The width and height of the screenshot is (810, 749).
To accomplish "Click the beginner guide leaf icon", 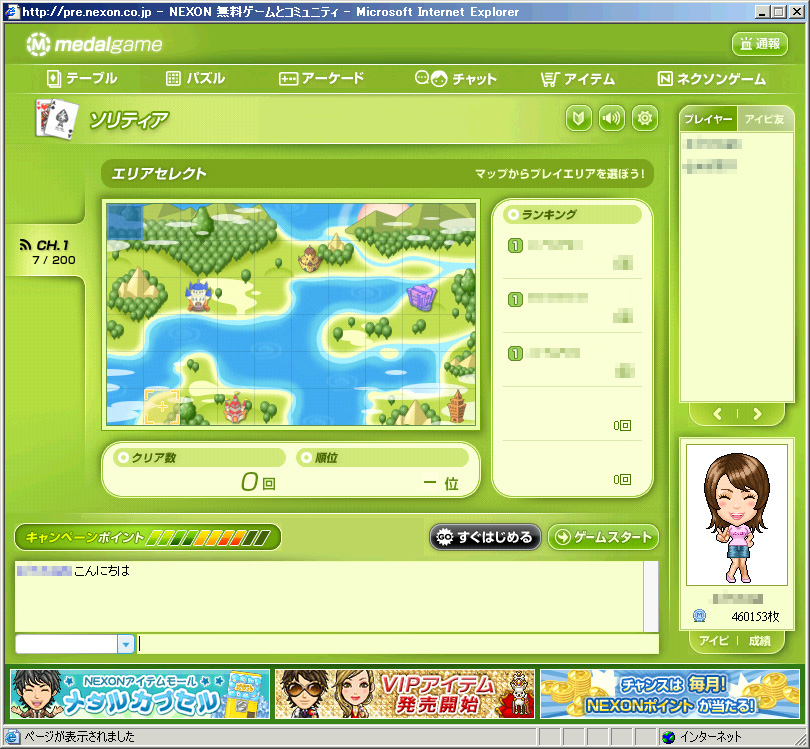I will (578, 118).
